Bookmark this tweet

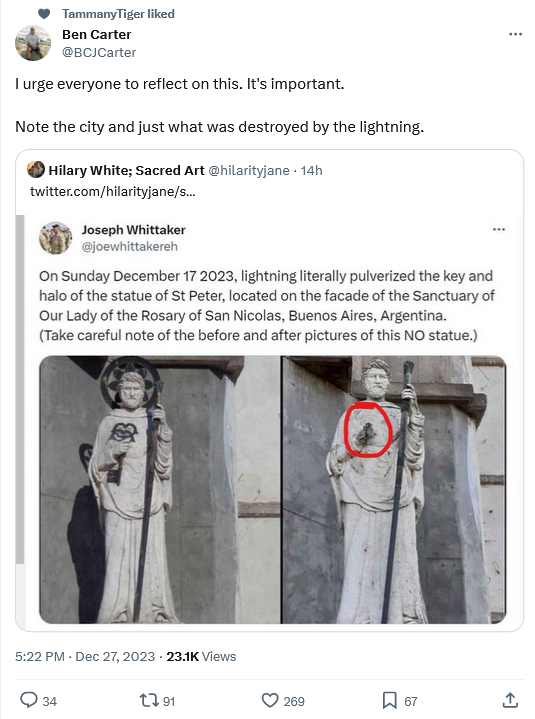point(389,700)
